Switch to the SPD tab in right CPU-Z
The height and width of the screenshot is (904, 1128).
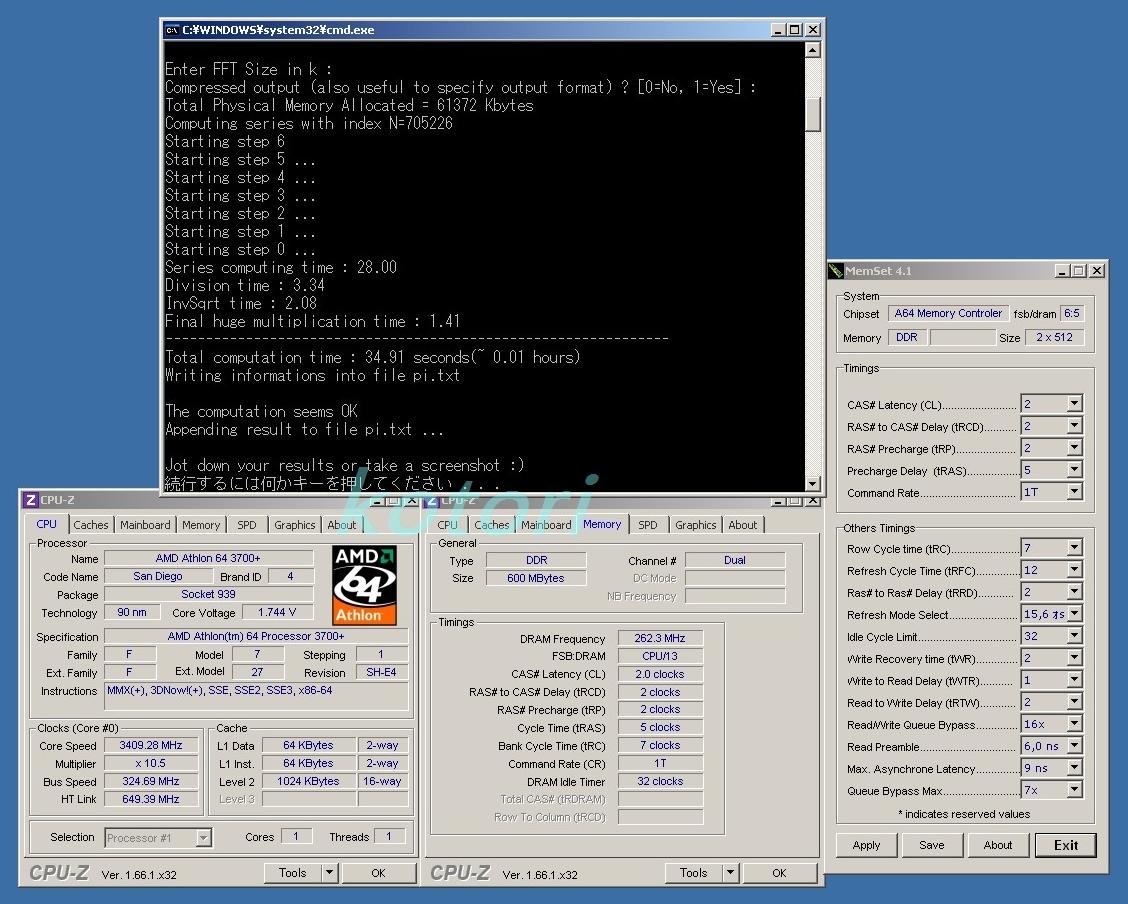tap(648, 525)
